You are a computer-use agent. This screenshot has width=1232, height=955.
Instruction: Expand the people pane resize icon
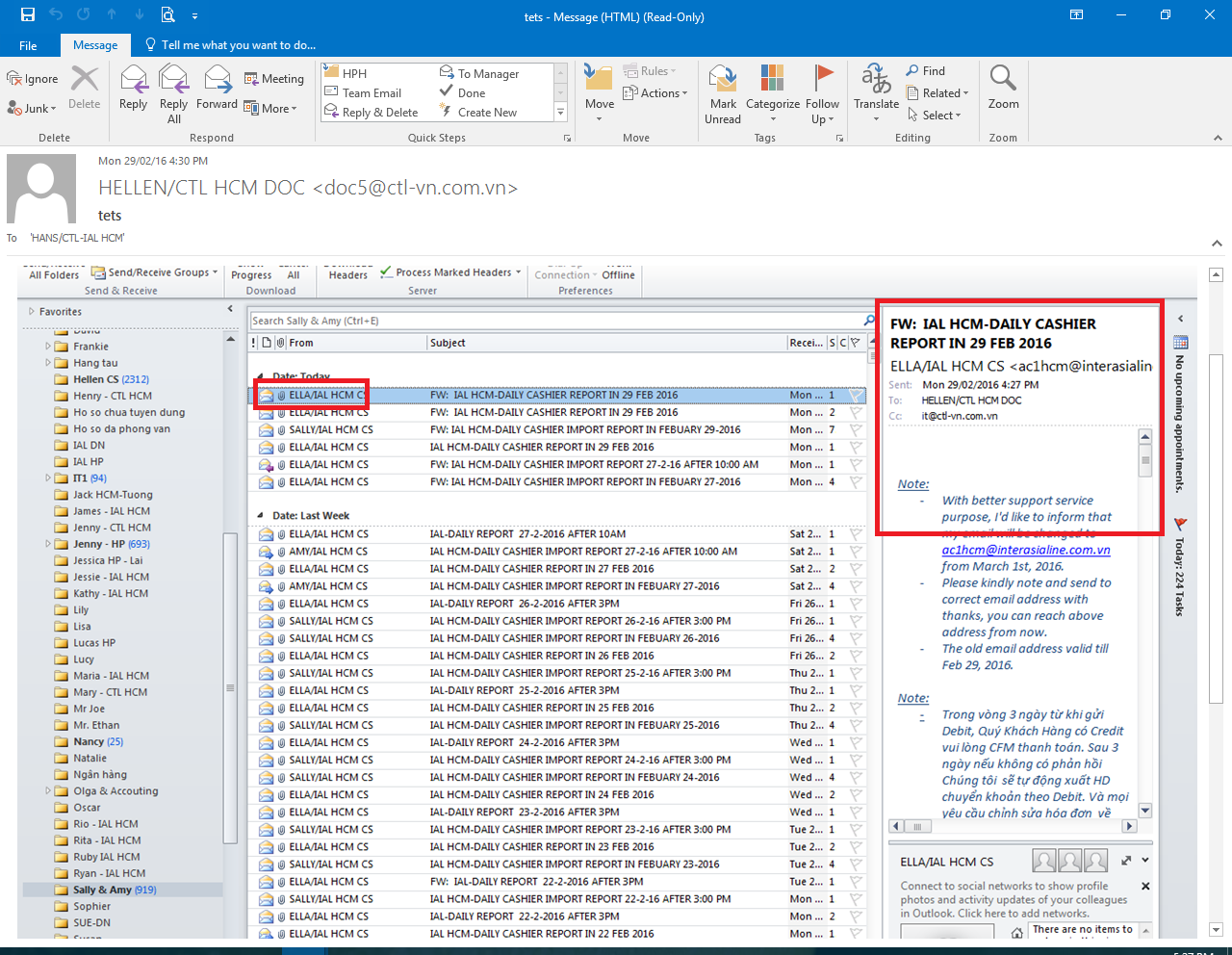[x=1126, y=861]
